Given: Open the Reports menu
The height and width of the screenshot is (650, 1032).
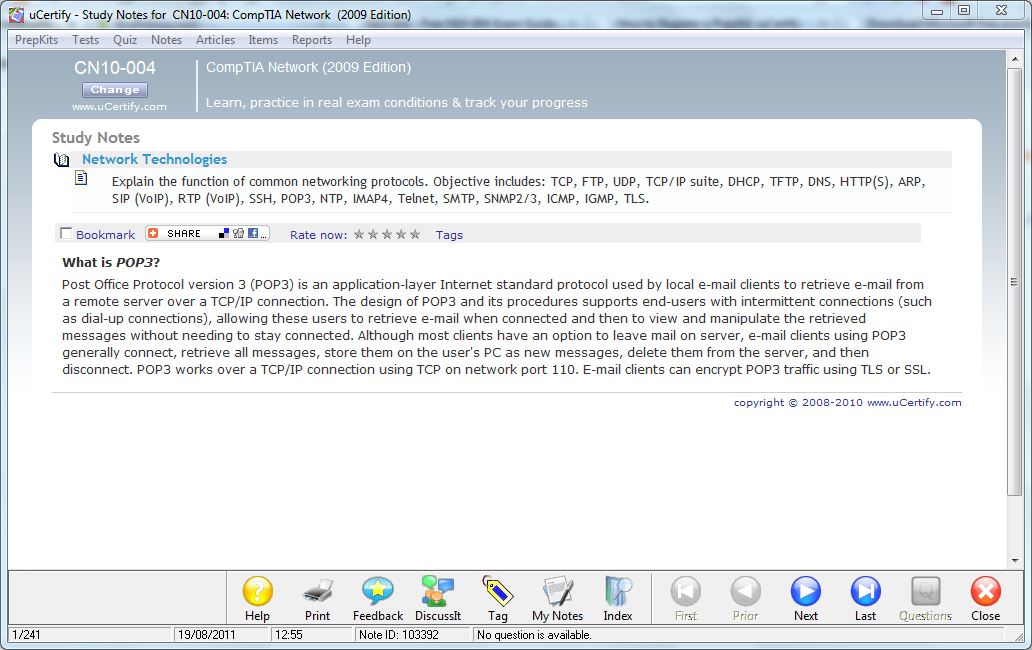Looking at the screenshot, I should point(312,40).
